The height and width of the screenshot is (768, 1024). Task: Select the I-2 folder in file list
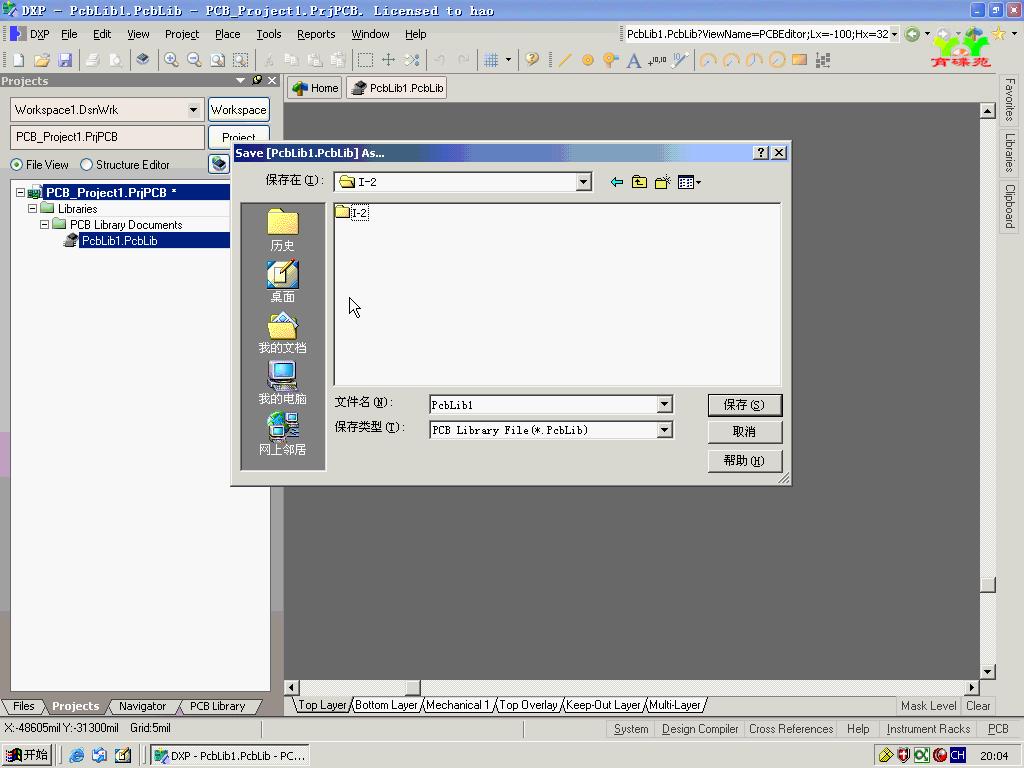click(352, 212)
